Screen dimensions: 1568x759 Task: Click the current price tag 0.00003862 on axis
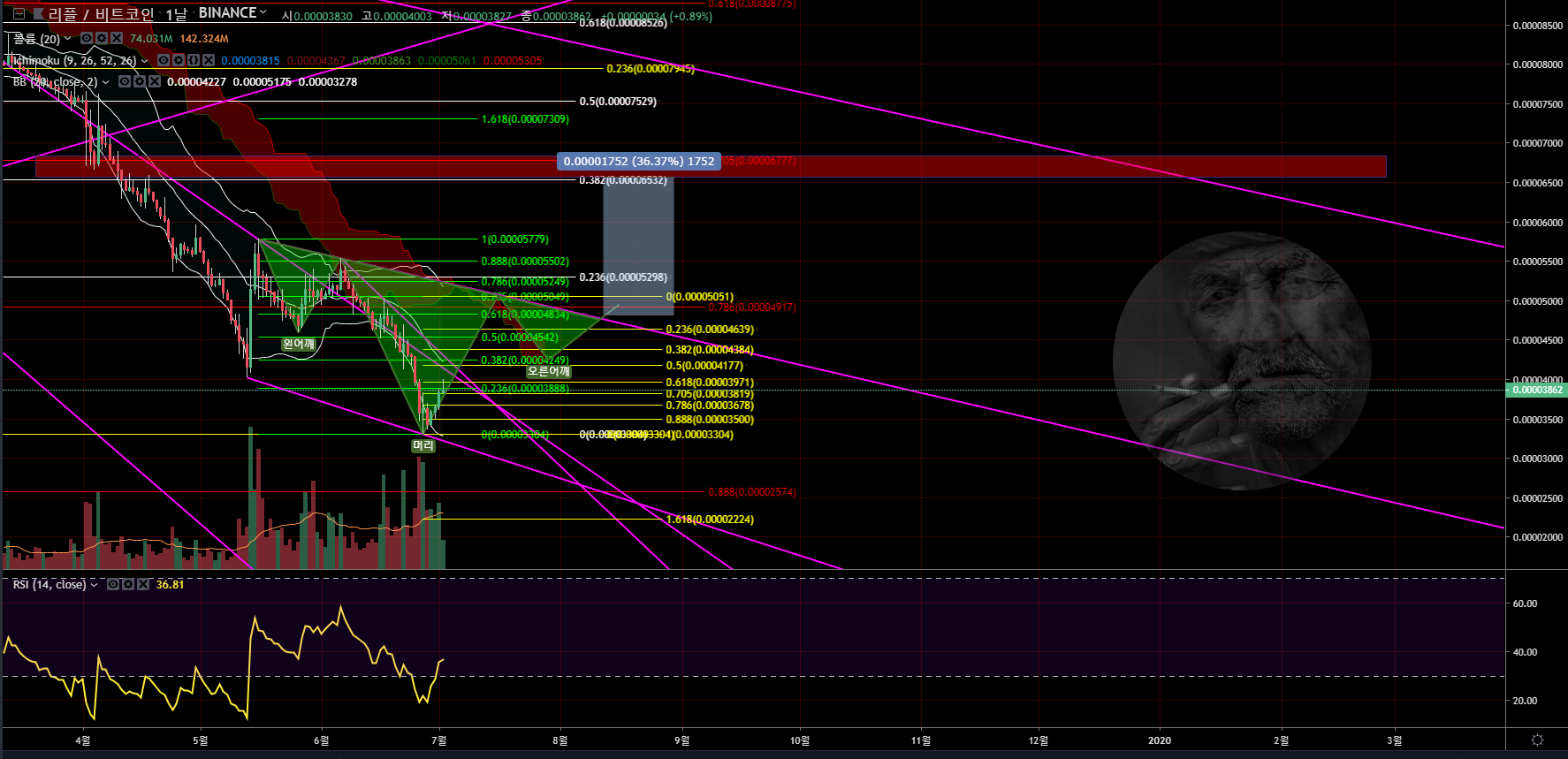point(1536,390)
